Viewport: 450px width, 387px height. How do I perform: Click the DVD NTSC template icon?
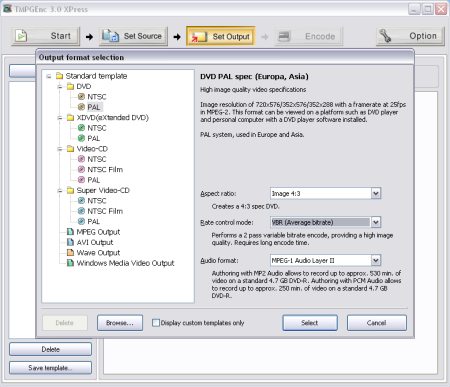point(81,97)
